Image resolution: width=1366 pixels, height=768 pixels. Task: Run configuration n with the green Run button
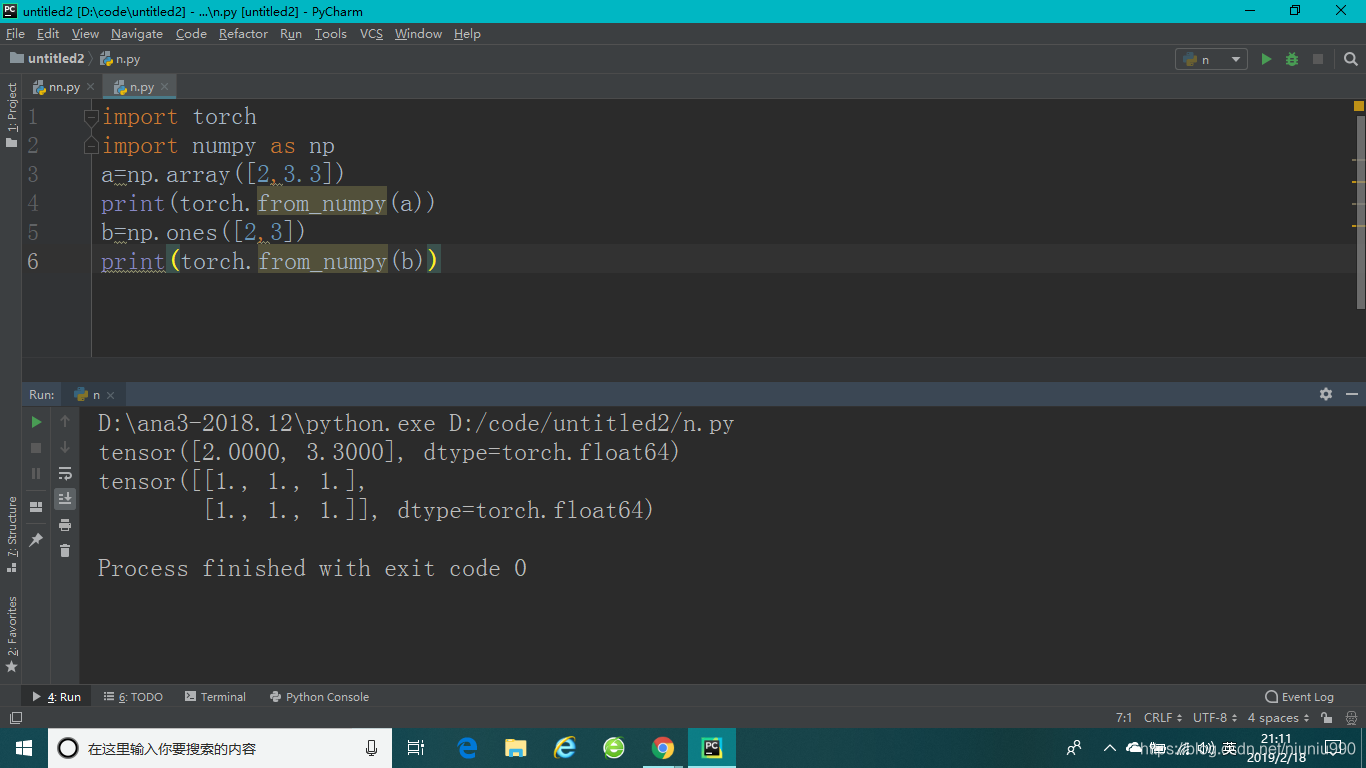[x=1266, y=59]
